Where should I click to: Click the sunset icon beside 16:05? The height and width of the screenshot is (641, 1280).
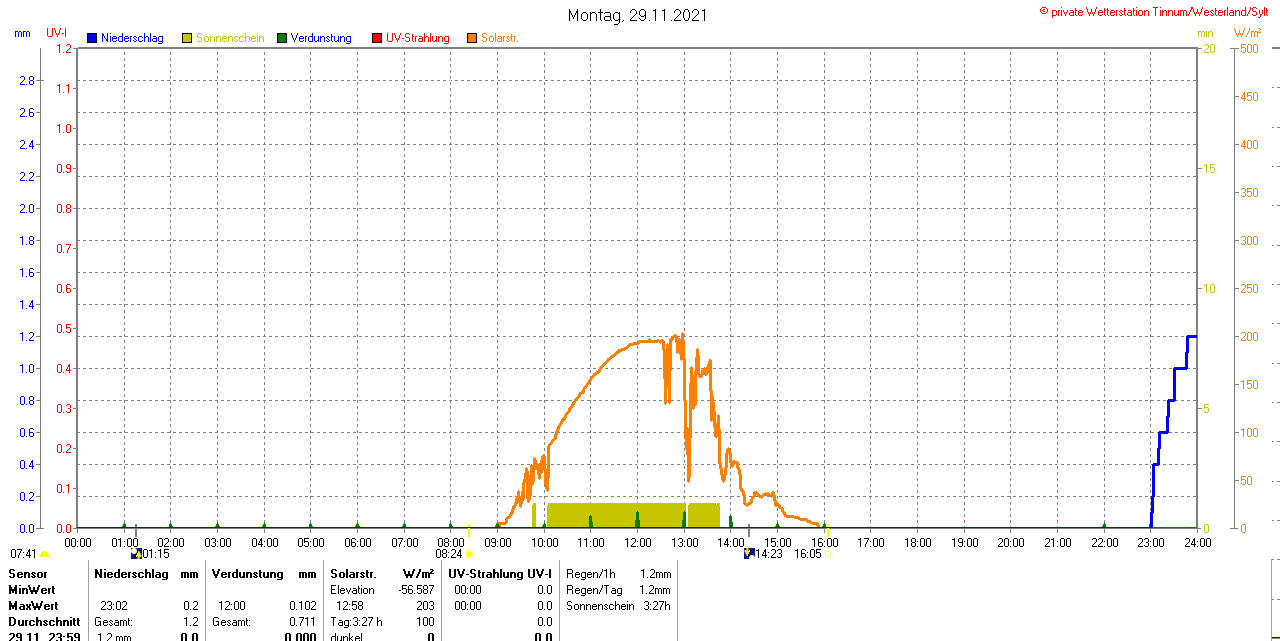click(x=828, y=553)
